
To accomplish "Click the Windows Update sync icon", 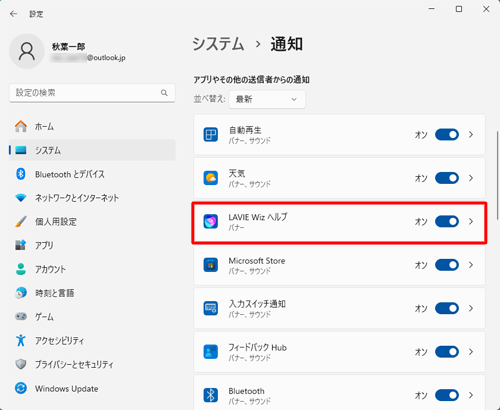I will click(x=21, y=388).
